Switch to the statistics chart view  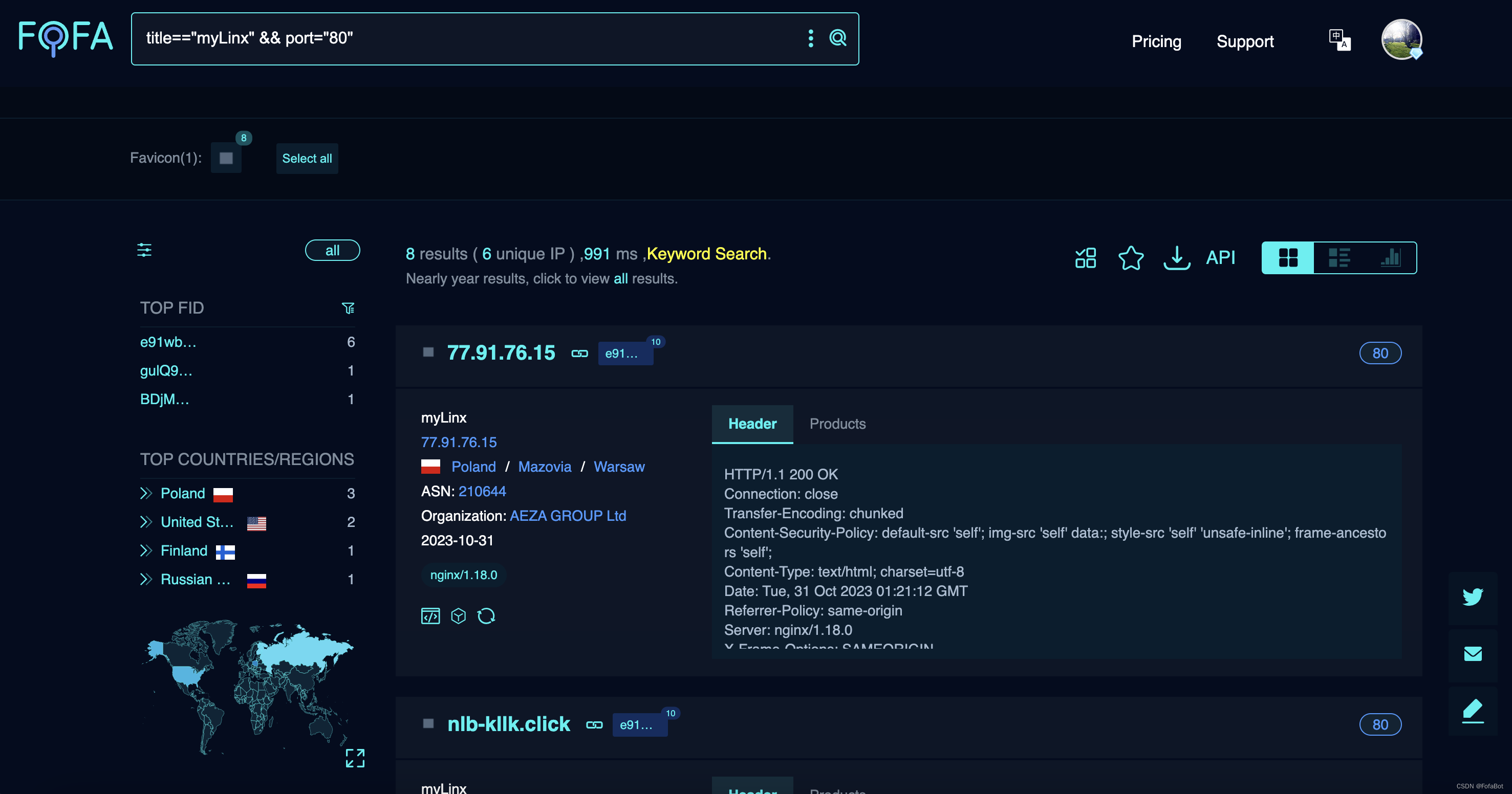tap(1391, 258)
